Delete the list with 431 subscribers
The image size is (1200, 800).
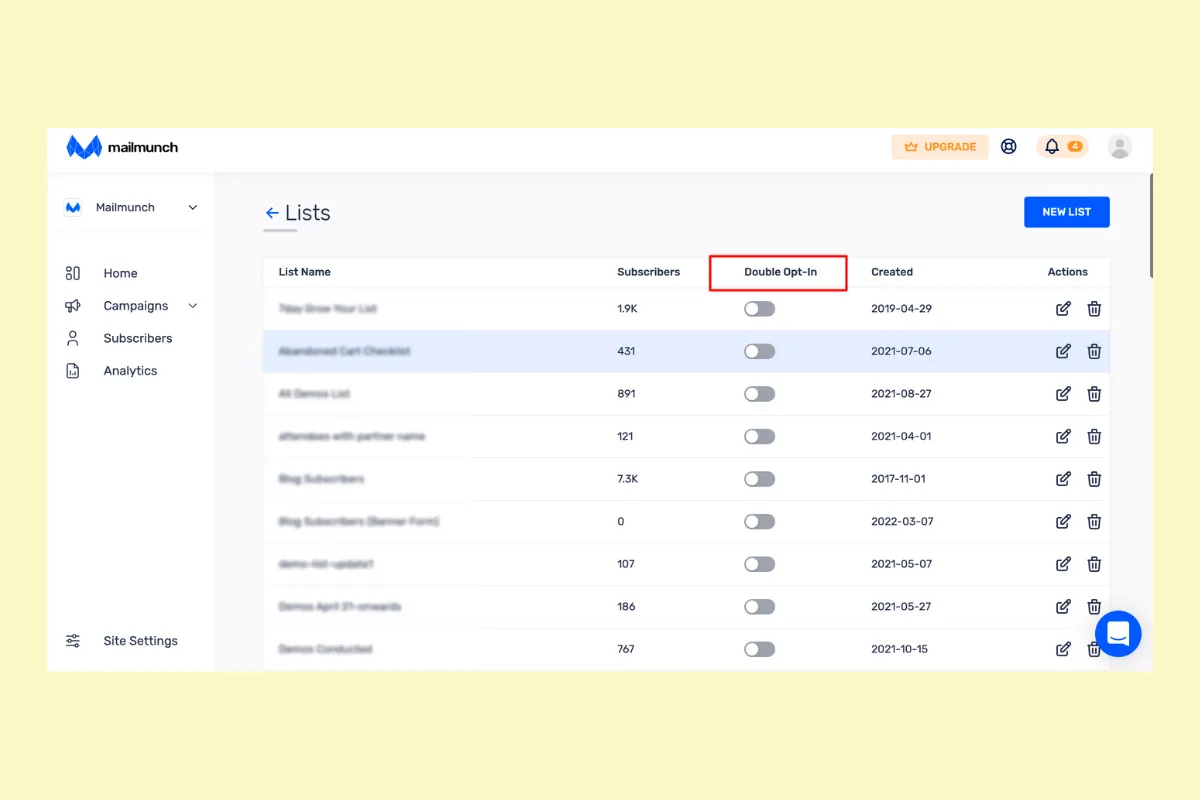coord(1094,351)
